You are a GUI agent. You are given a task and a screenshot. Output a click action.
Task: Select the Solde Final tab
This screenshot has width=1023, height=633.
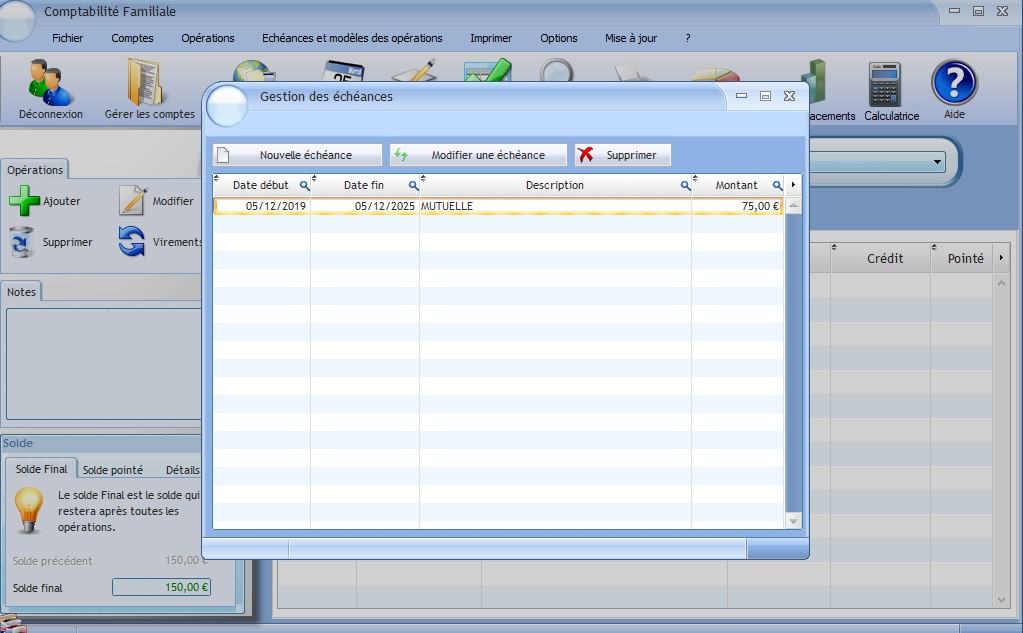tap(41, 469)
